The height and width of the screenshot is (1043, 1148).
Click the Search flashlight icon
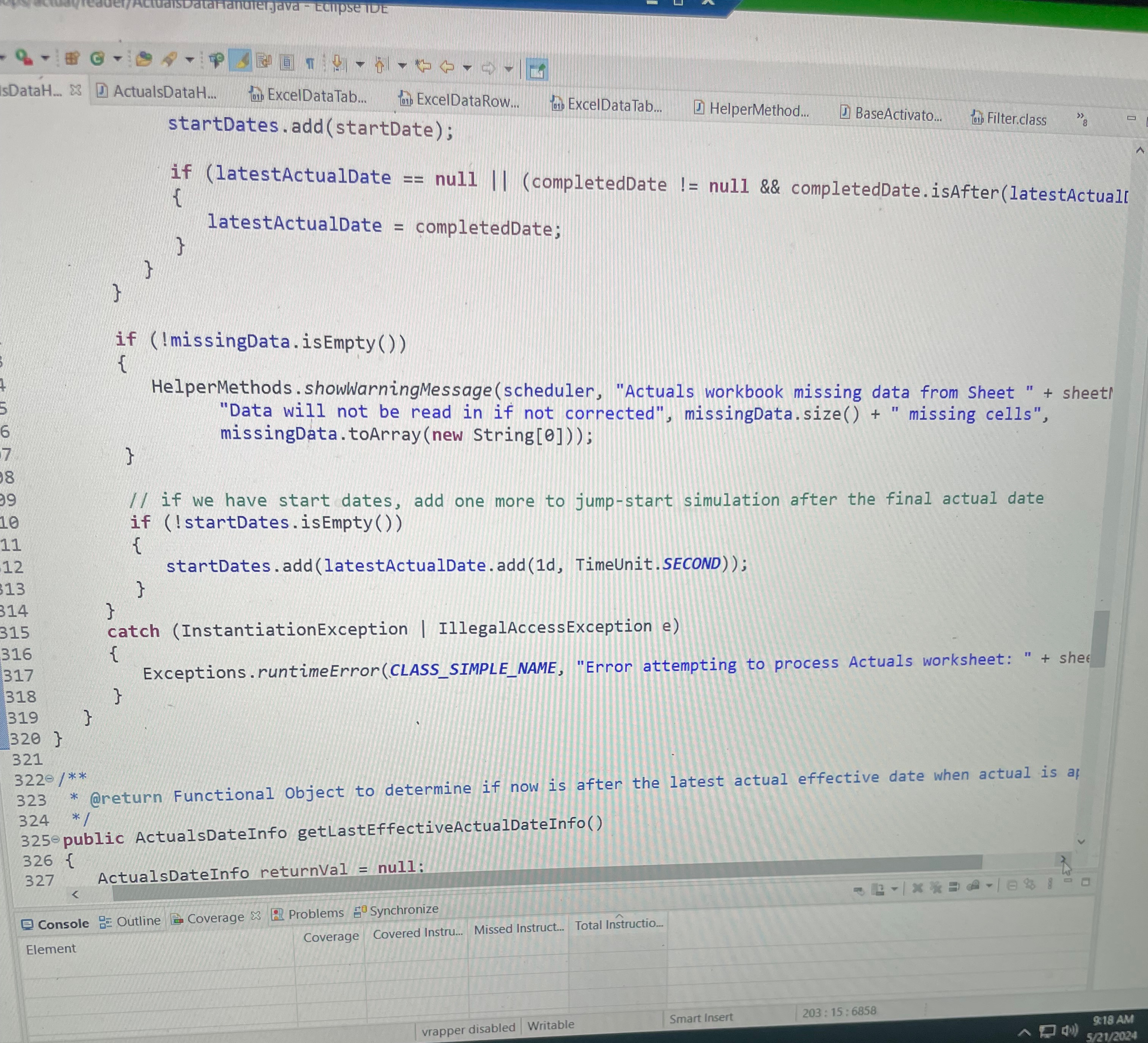coord(169,59)
